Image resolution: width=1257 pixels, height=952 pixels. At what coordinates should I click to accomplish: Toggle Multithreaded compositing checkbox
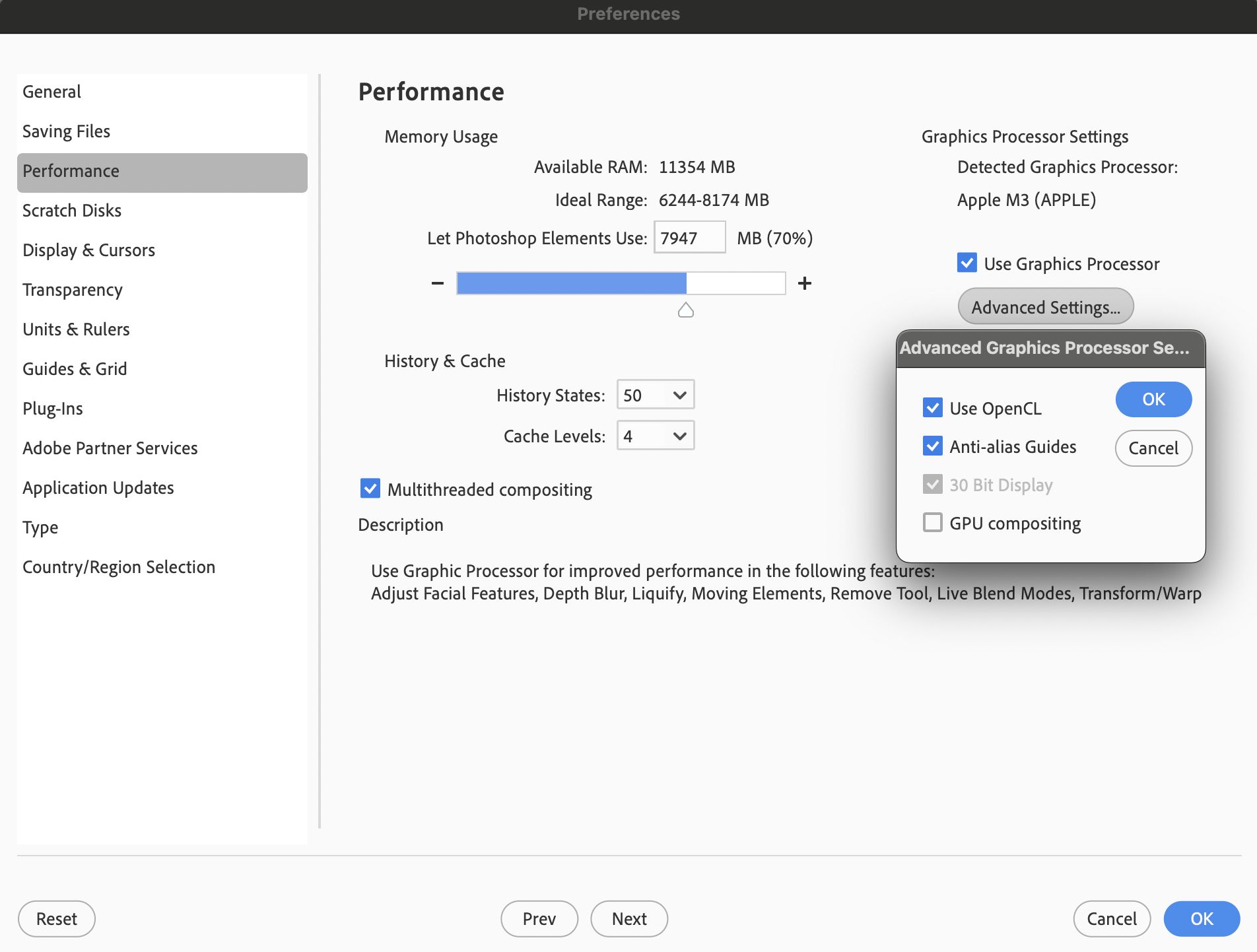pos(370,489)
